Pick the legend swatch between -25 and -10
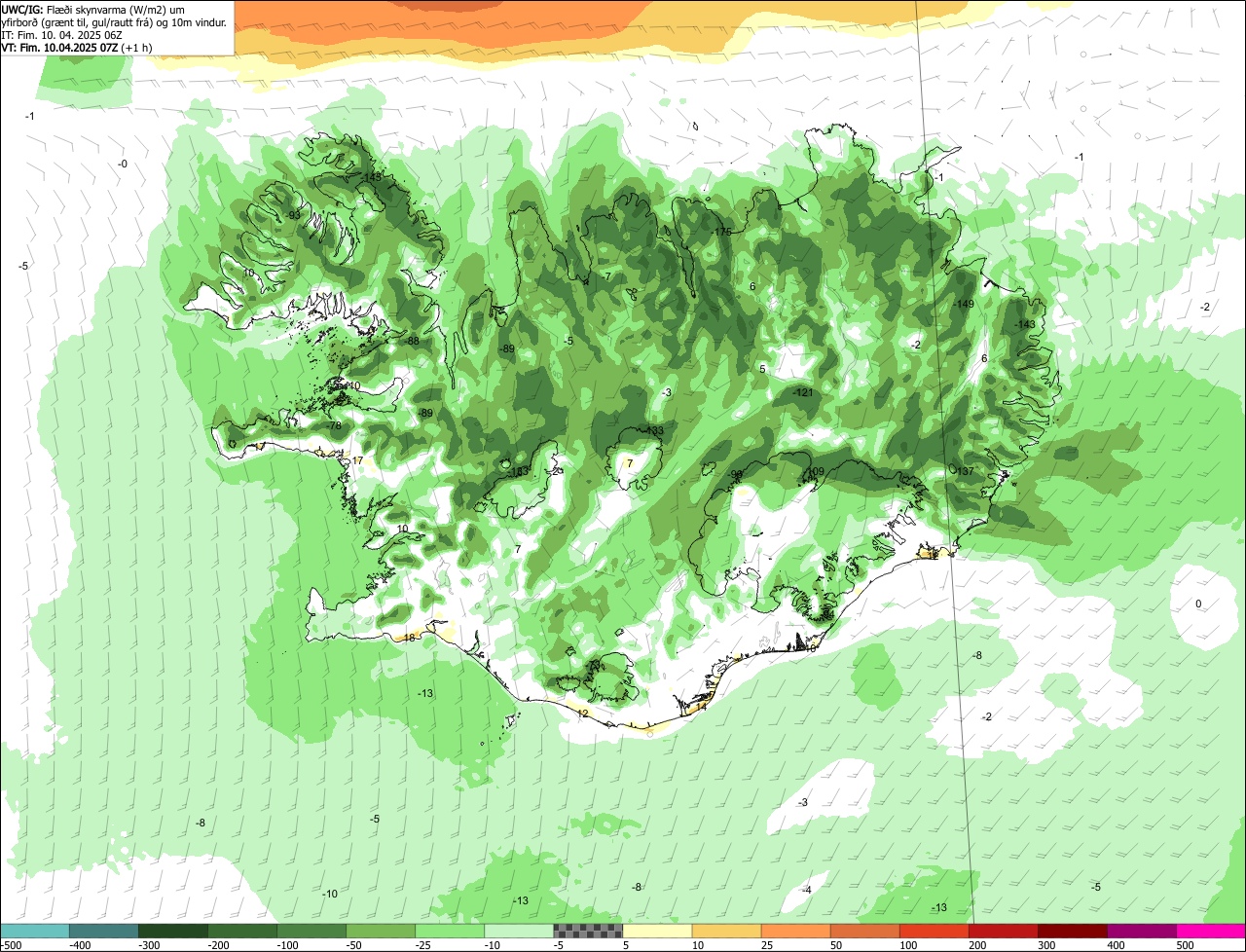The width and height of the screenshot is (1246, 952). click(x=450, y=931)
